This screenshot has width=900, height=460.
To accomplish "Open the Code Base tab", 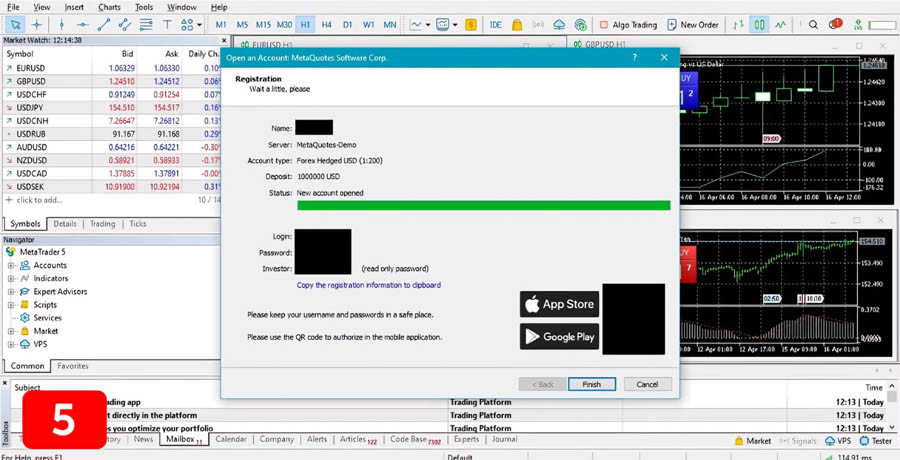I will 413,439.
